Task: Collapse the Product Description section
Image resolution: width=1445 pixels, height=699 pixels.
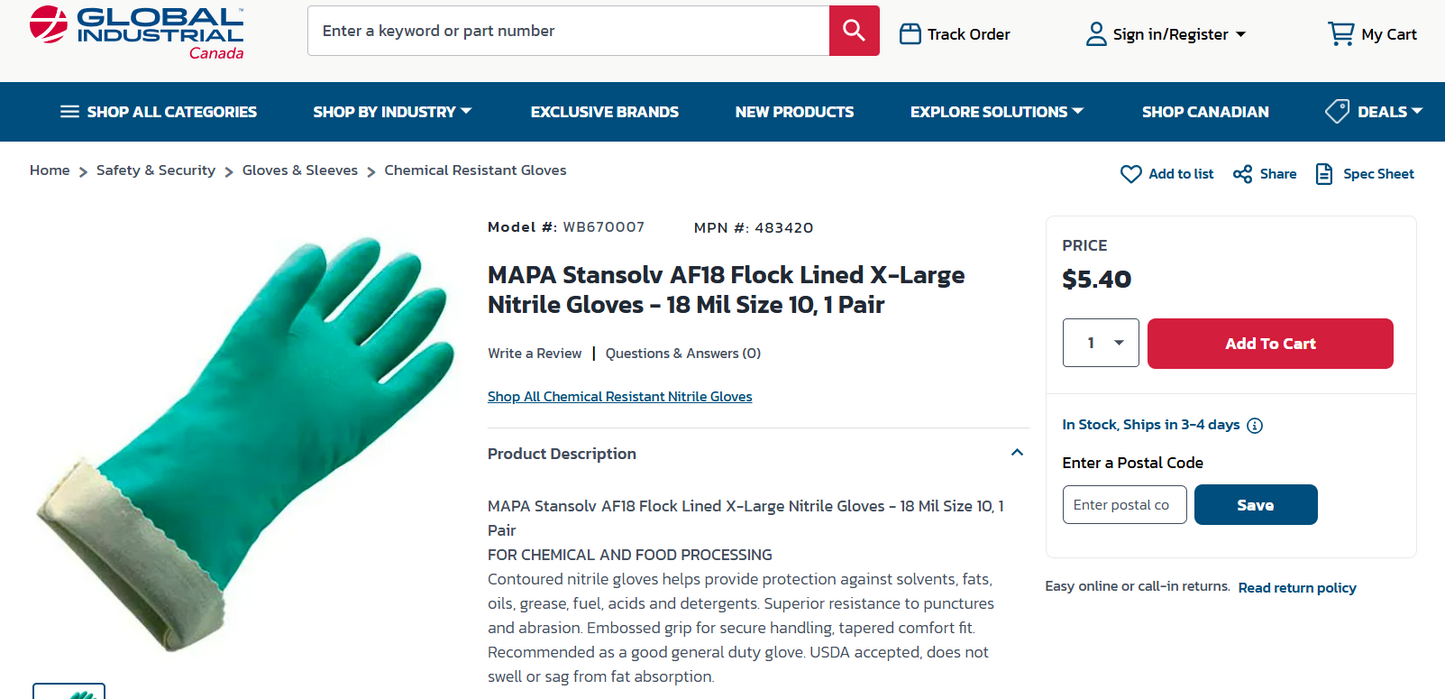Action: [x=1017, y=452]
